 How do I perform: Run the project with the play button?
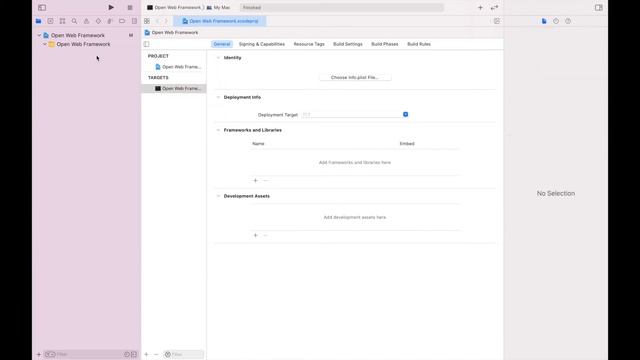[x=111, y=7]
